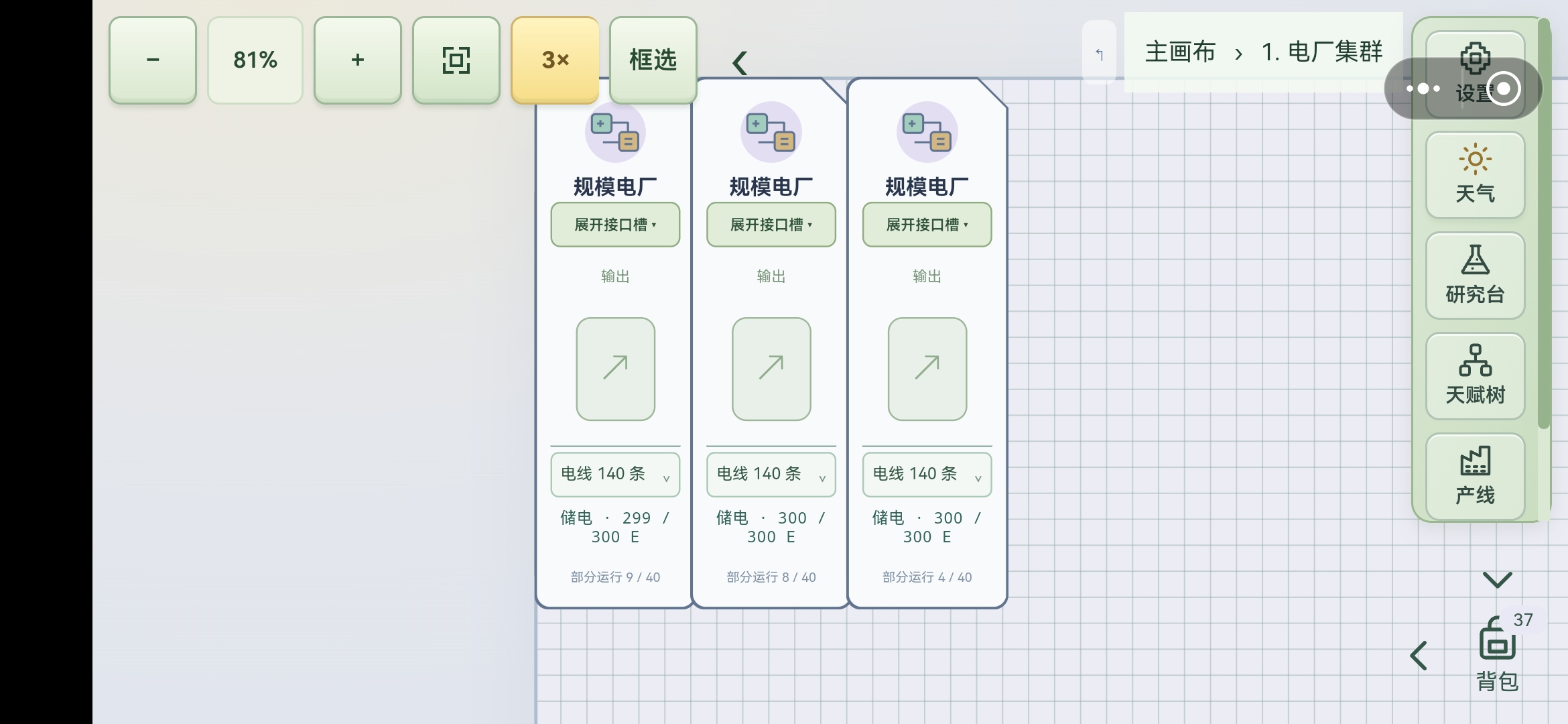1568x724 pixels.
Task: Open the 研究台 research station
Action: coord(1475,275)
